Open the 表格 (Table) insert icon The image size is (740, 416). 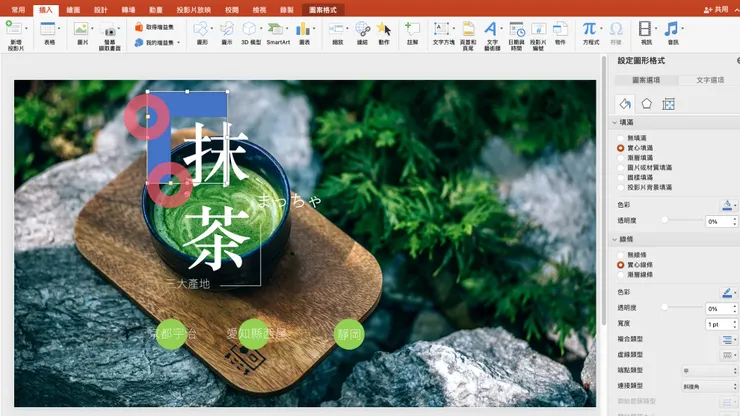48,30
